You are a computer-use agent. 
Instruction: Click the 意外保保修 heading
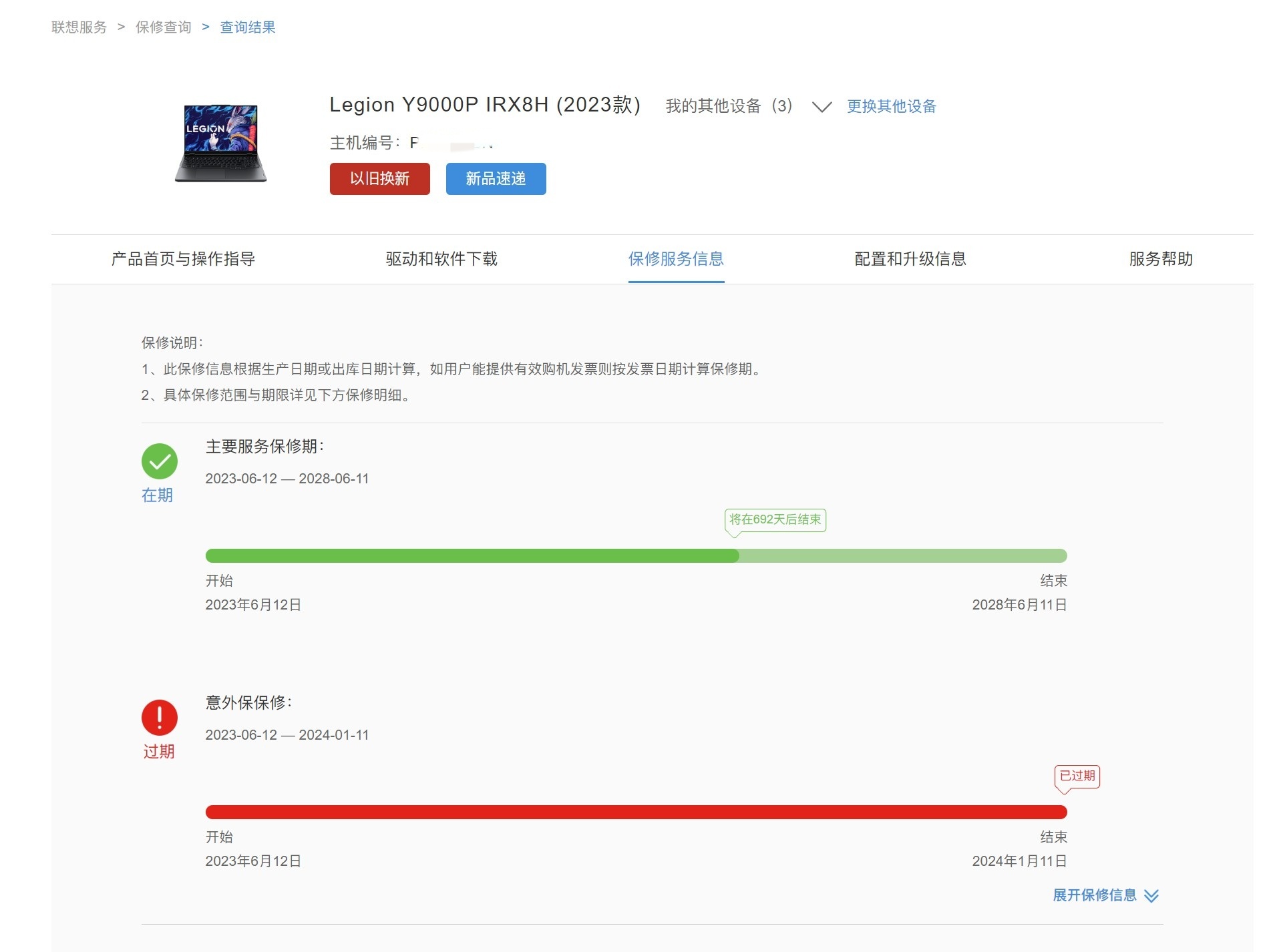point(248,703)
